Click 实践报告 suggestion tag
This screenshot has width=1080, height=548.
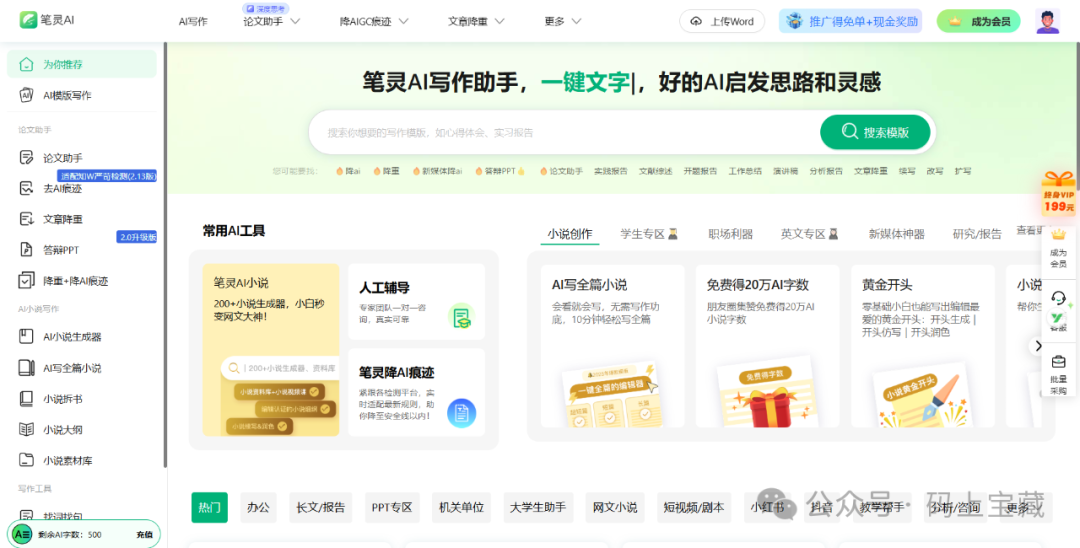tap(611, 171)
